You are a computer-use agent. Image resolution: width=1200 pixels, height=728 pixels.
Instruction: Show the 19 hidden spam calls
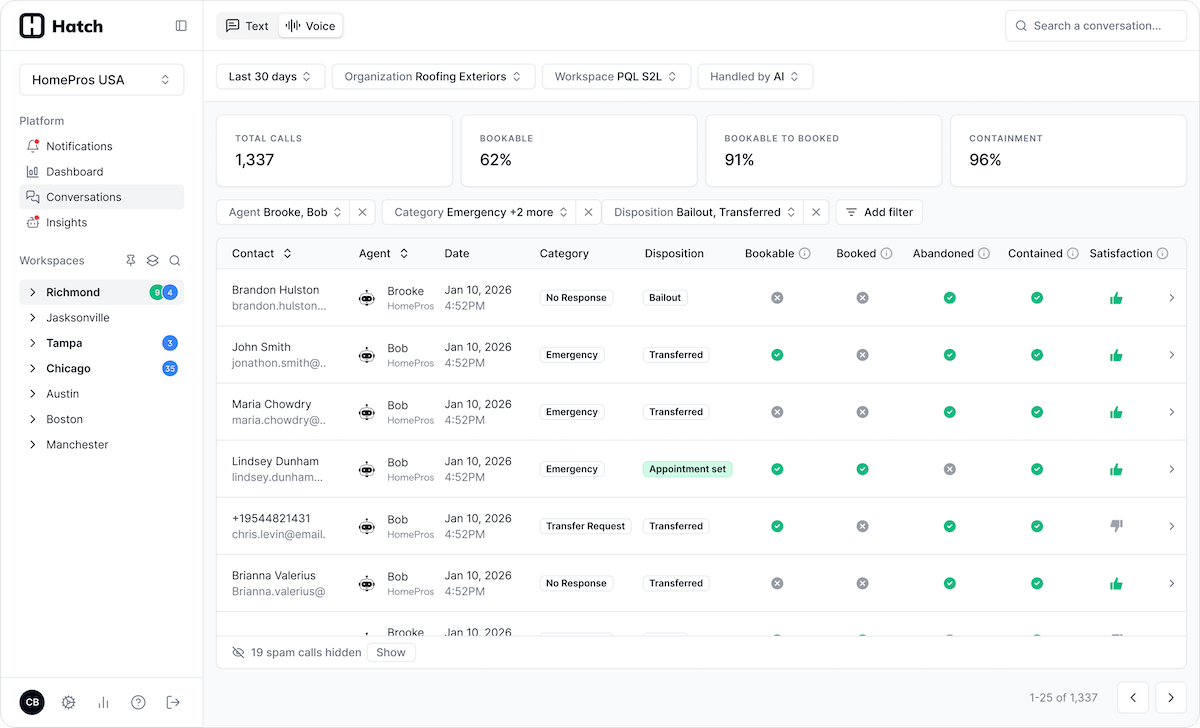(390, 652)
